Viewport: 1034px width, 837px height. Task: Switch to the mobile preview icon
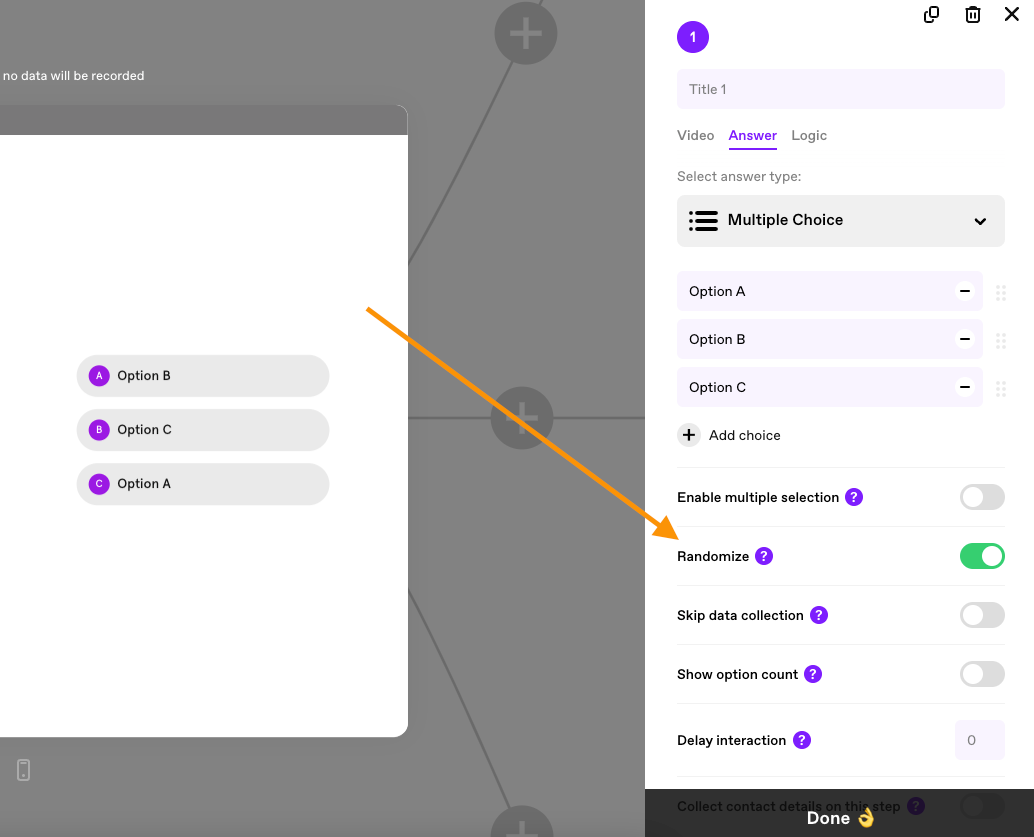tap(24, 770)
